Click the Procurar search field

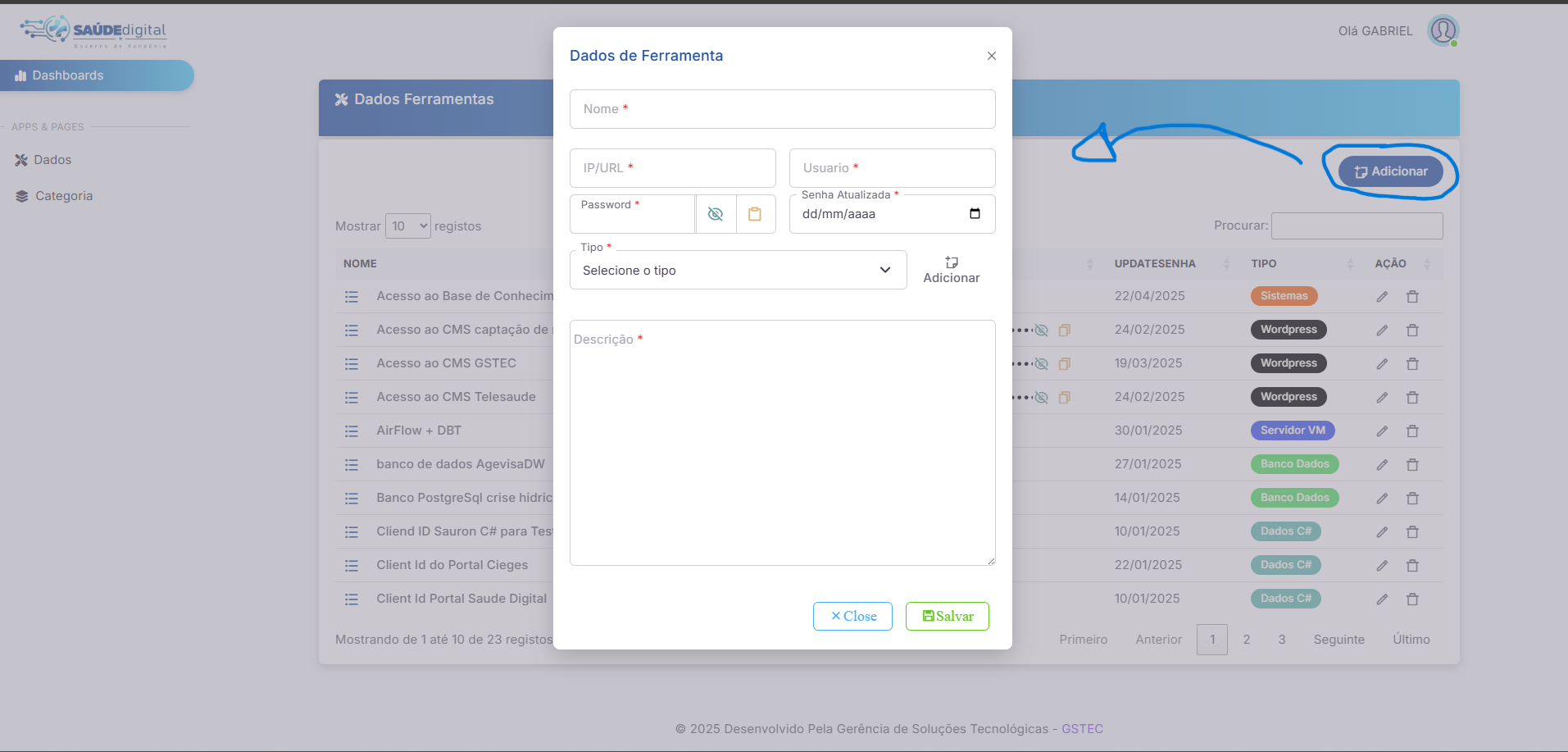coord(1357,226)
